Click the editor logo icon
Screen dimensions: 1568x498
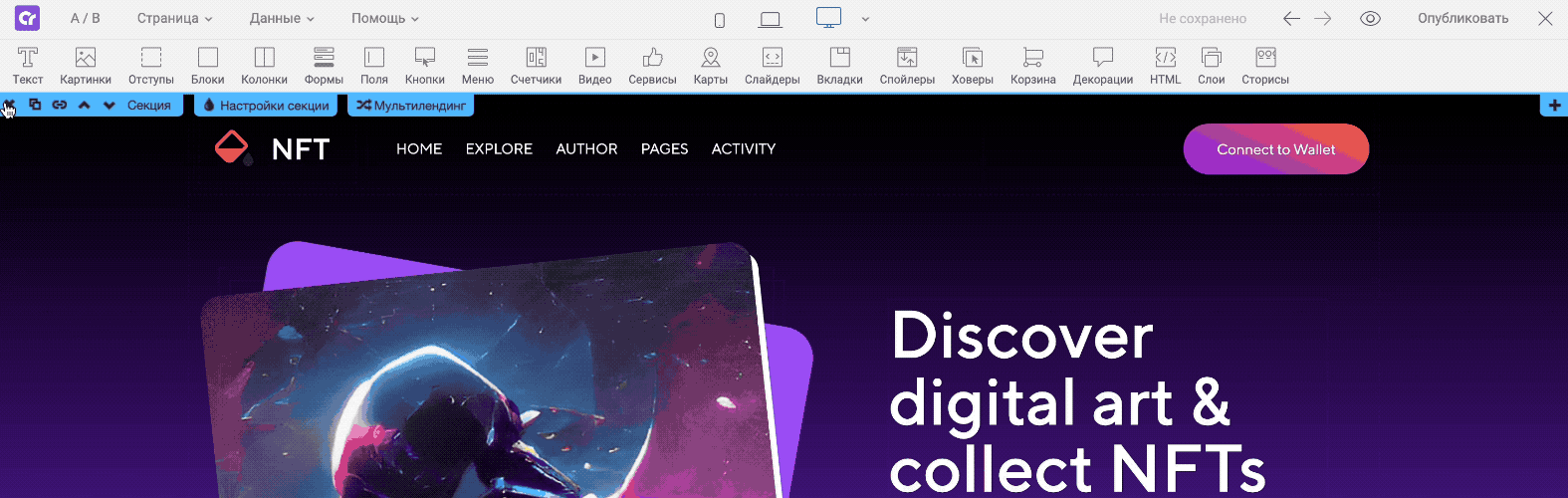tap(27, 18)
